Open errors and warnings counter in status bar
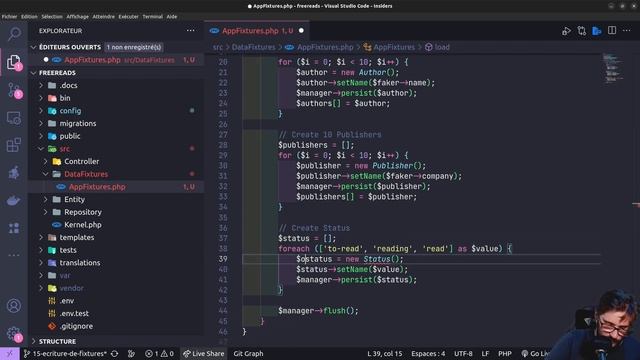 (x=159, y=353)
